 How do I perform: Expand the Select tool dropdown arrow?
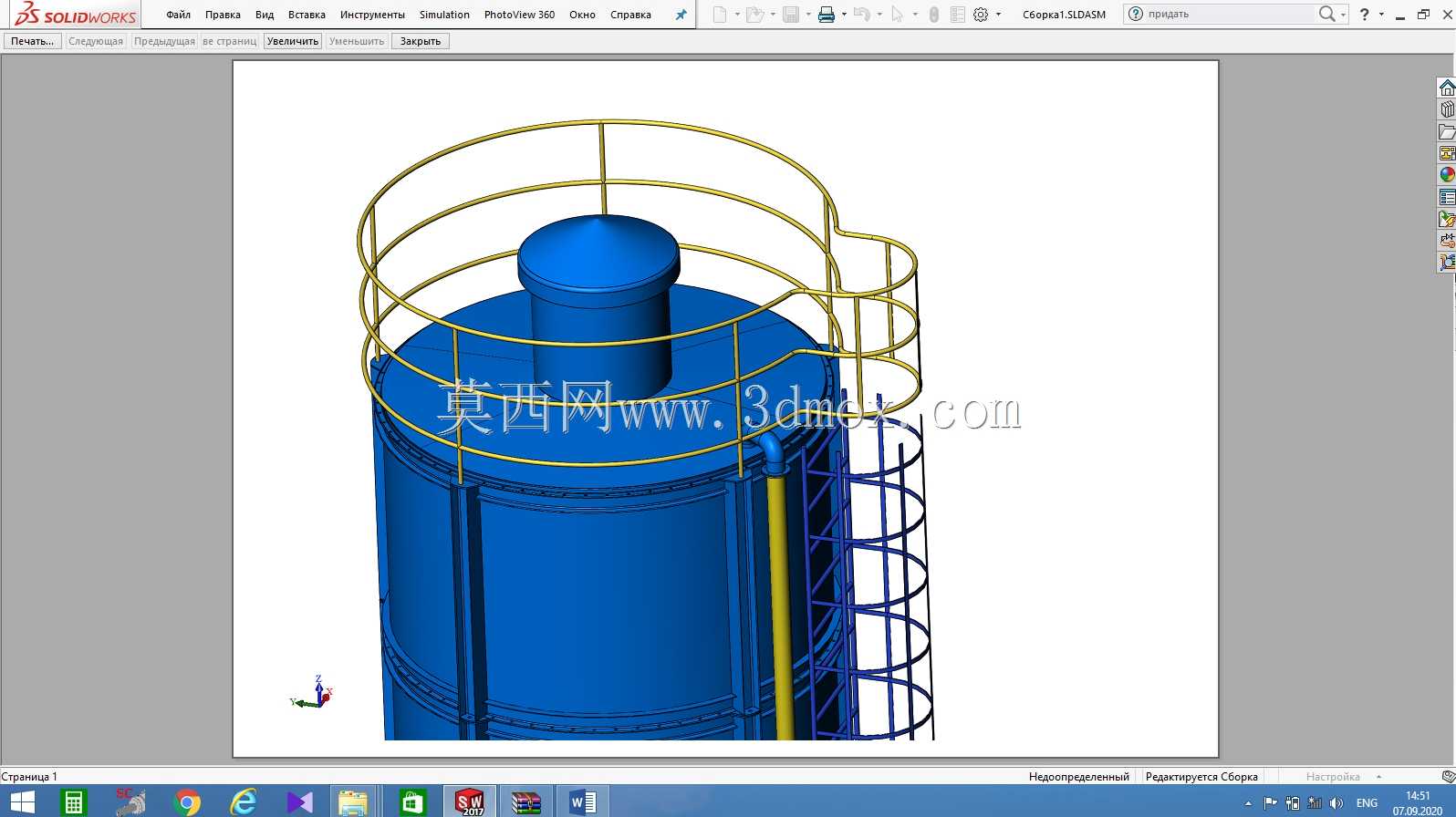pyautogui.click(x=915, y=15)
